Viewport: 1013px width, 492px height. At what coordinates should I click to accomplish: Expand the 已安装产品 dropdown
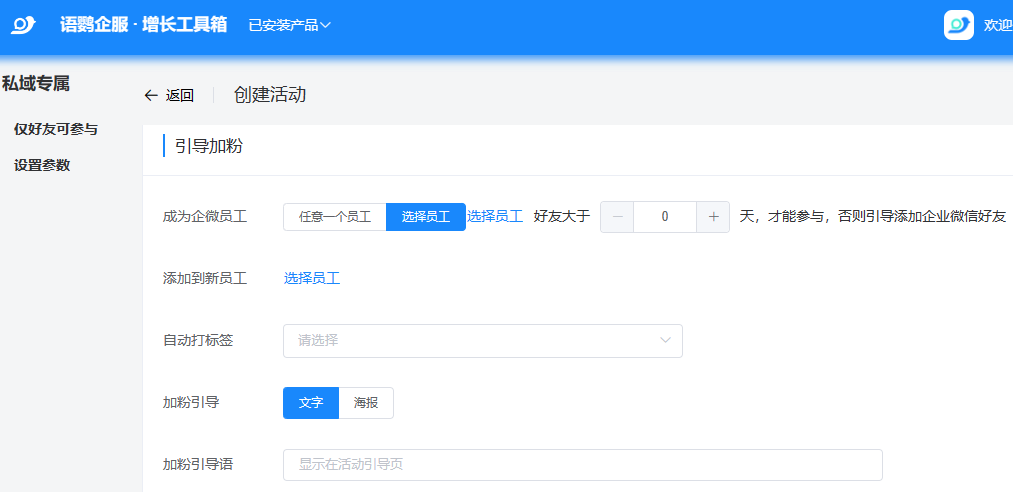click(x=289, y=25)
